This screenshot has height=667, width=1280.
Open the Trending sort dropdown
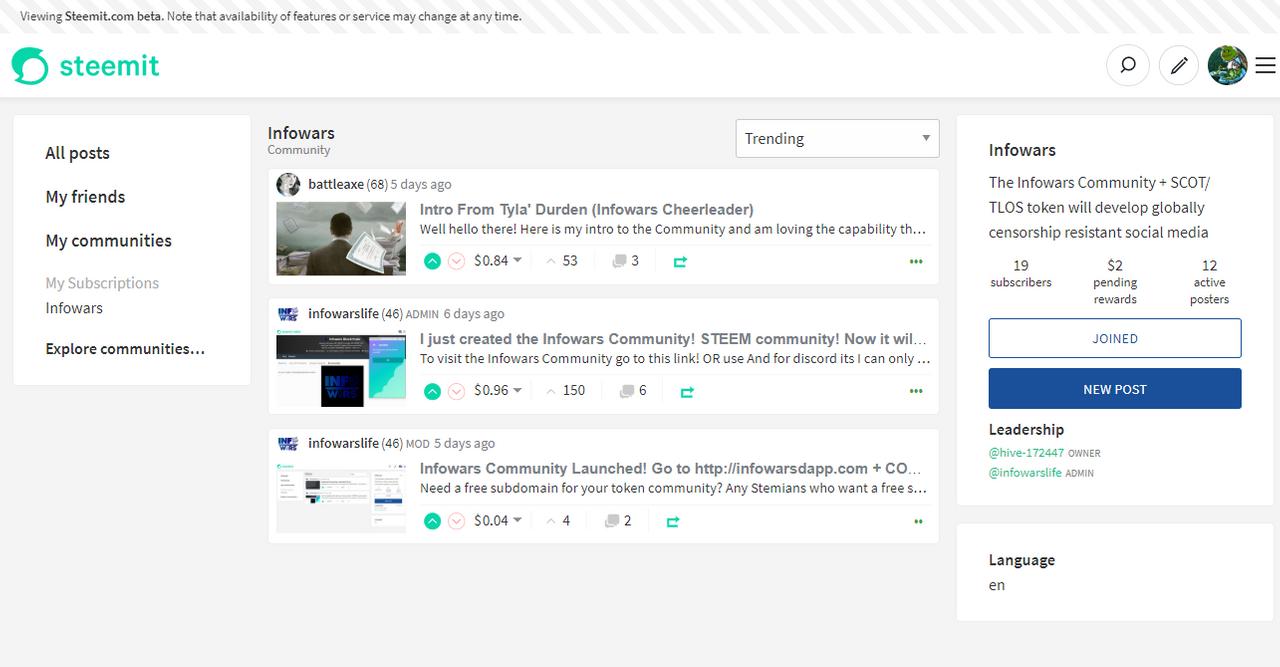tap(837, 139)
